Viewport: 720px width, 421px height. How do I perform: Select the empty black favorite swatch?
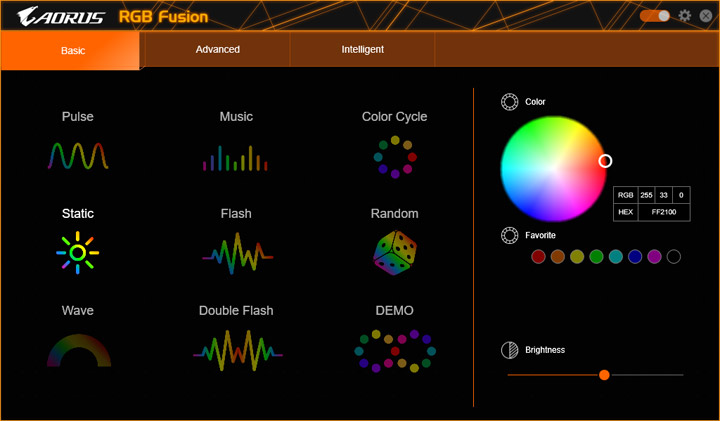(x=674, y=257)
